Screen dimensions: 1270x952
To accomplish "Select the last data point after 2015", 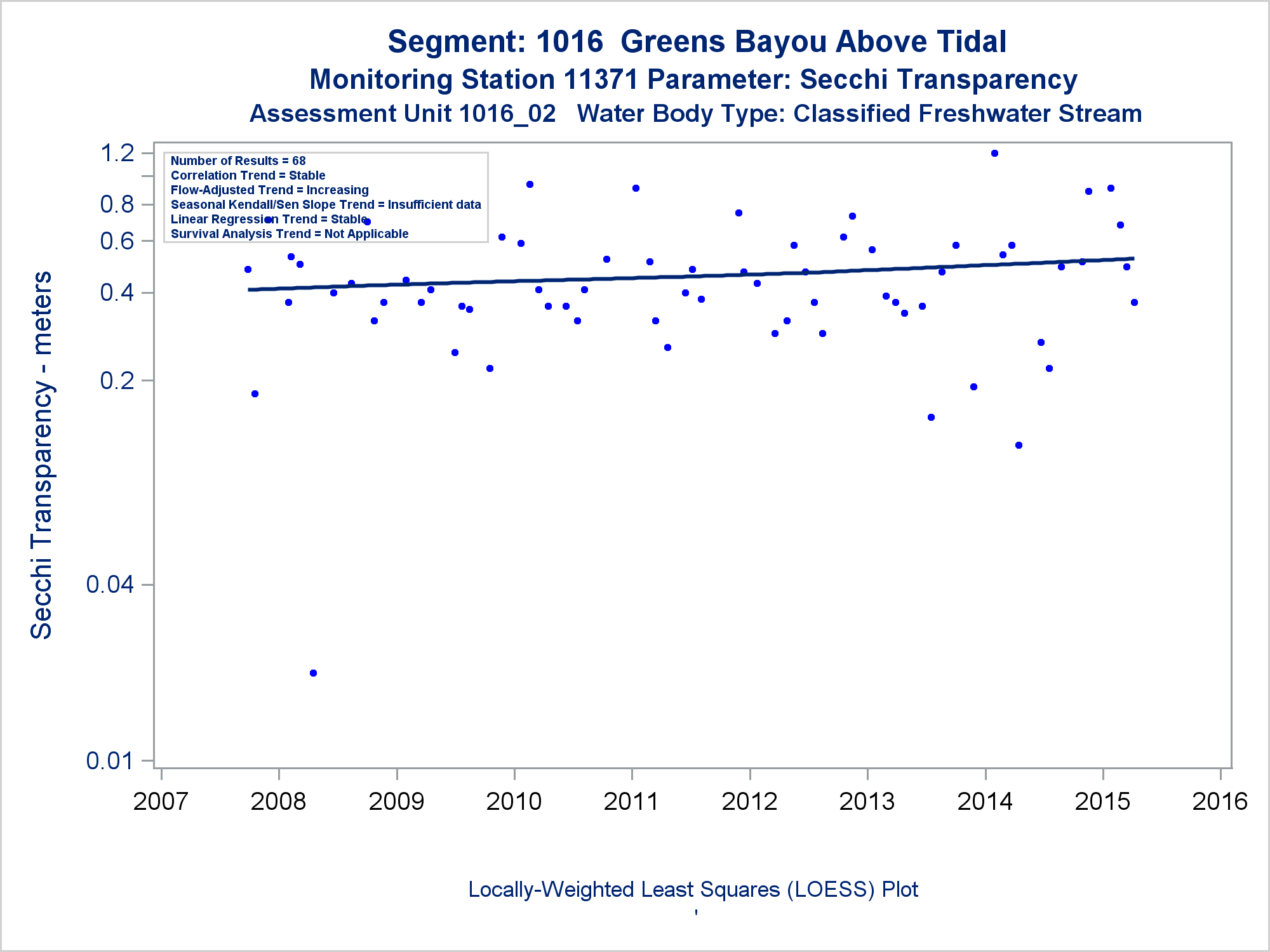I will (1134, 302).
